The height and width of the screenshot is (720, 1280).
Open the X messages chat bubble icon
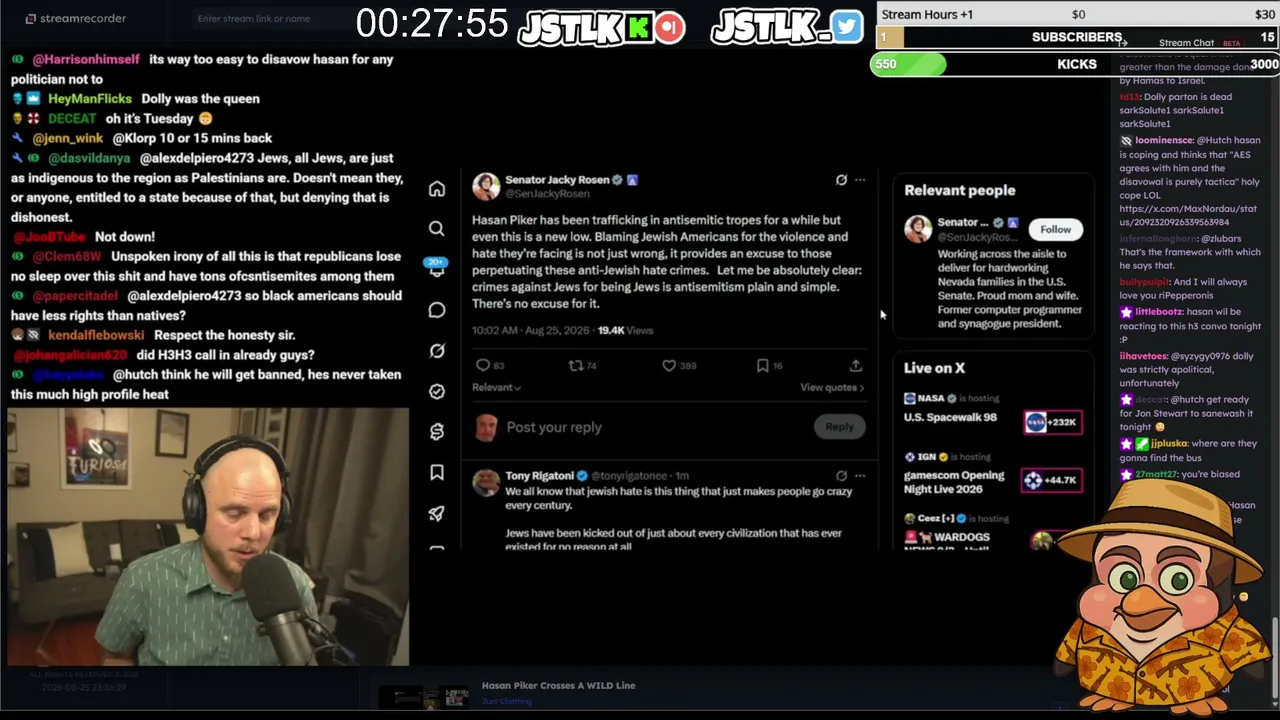click(x=437, y=310)
